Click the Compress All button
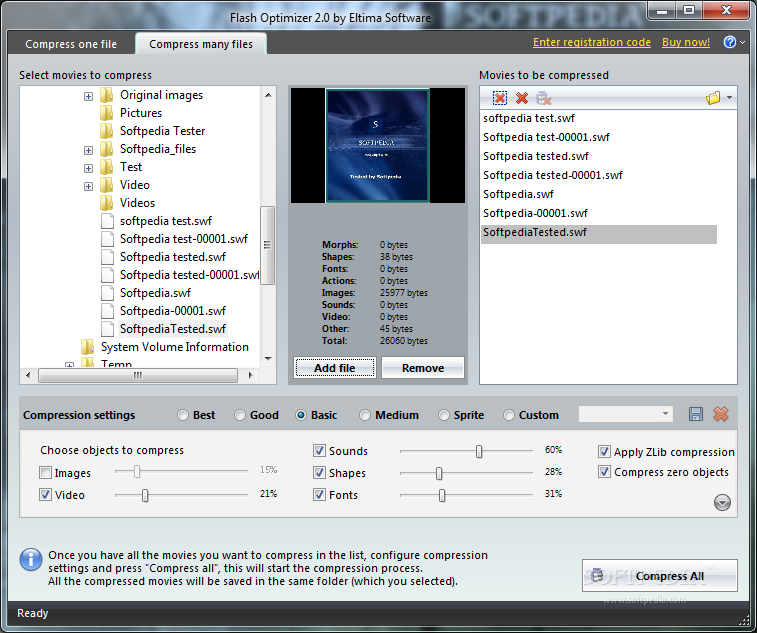 (x=659, y=576)
